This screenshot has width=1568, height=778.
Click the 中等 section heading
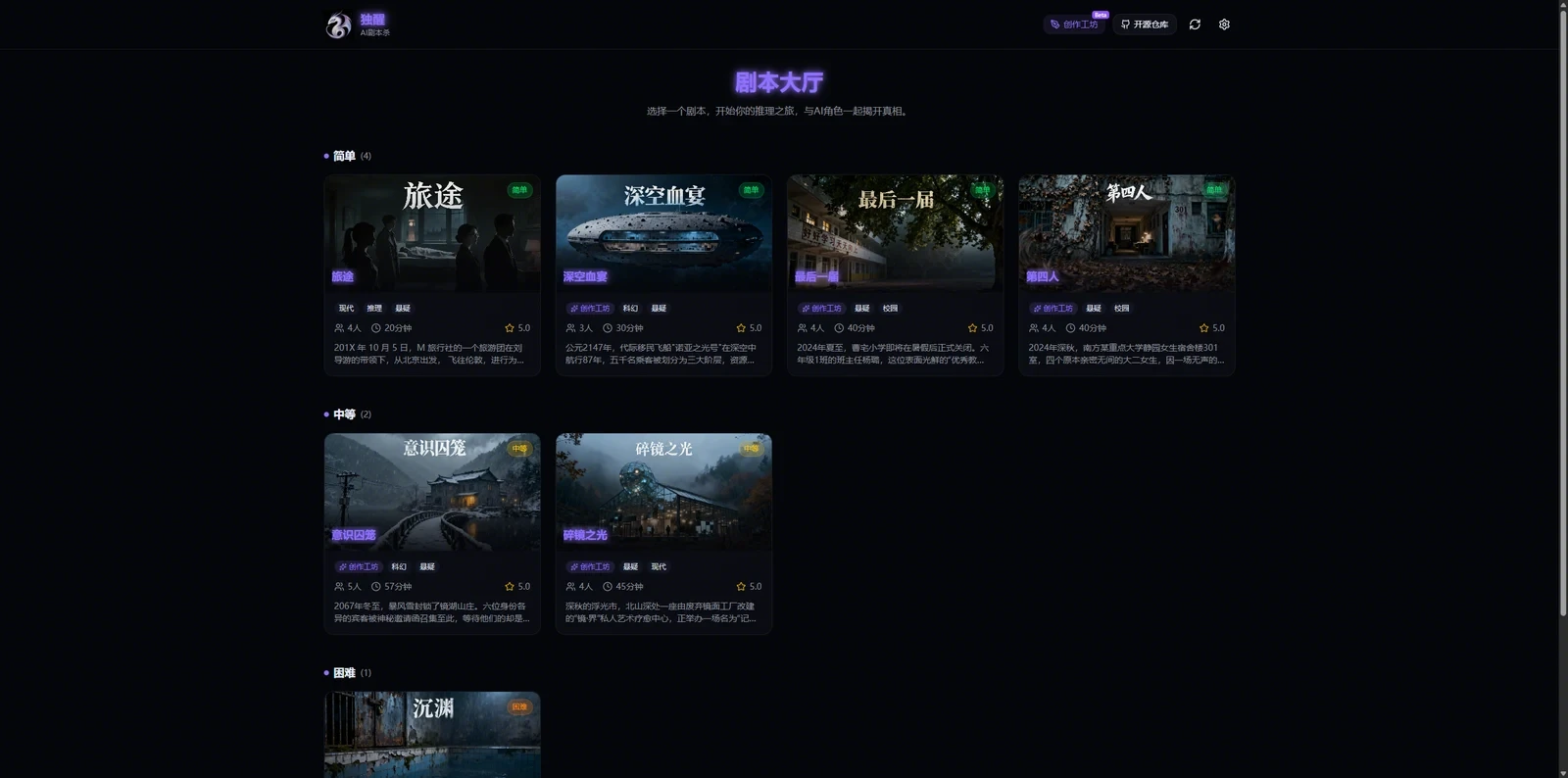pyautogui.click(x=344, y=414)
